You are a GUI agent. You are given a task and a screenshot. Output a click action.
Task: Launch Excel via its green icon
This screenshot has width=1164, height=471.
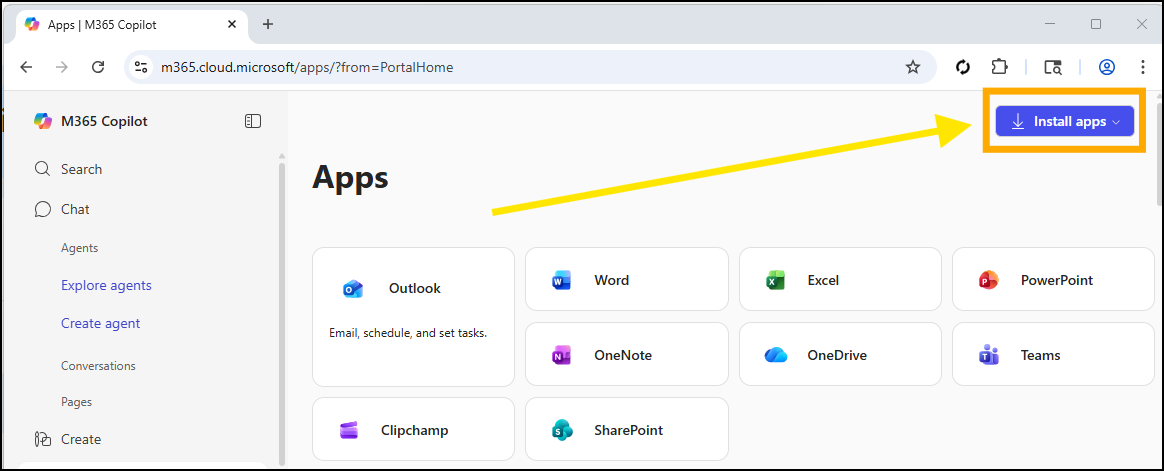(x=775, y=281)
